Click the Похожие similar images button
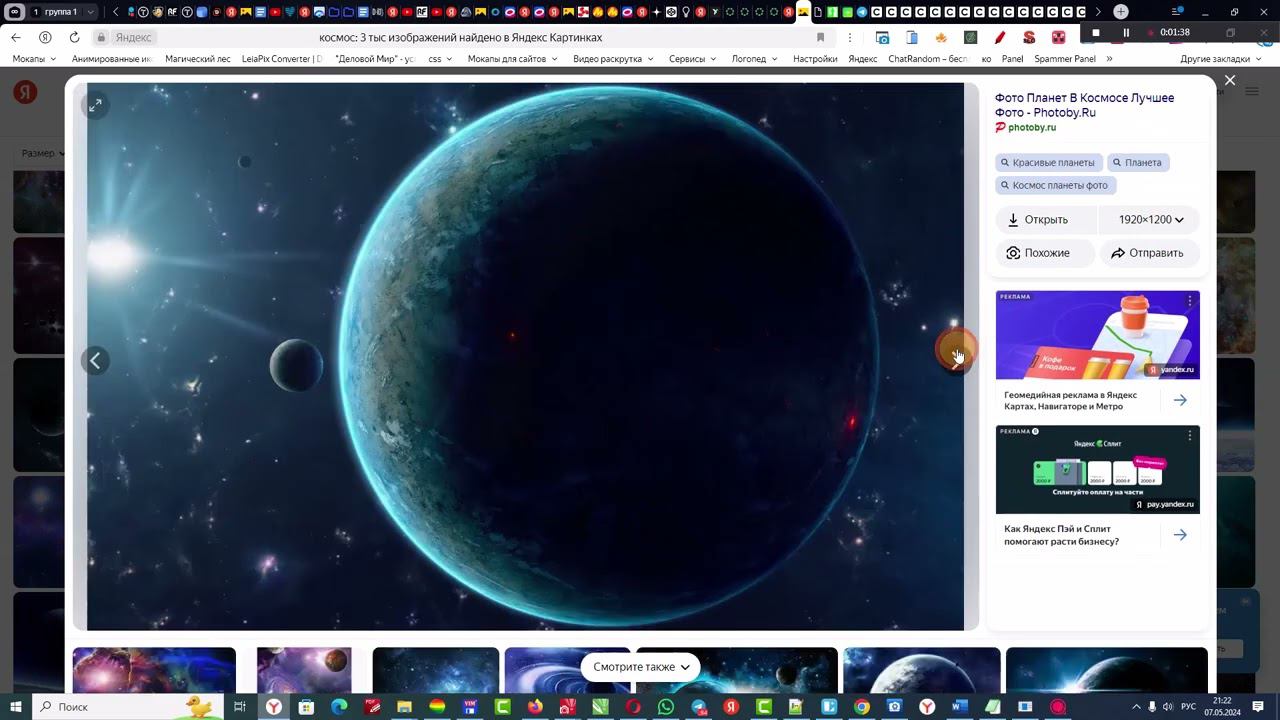Screen dimensions: 1280x720 pyautogui.click(x=1045, y=253)
